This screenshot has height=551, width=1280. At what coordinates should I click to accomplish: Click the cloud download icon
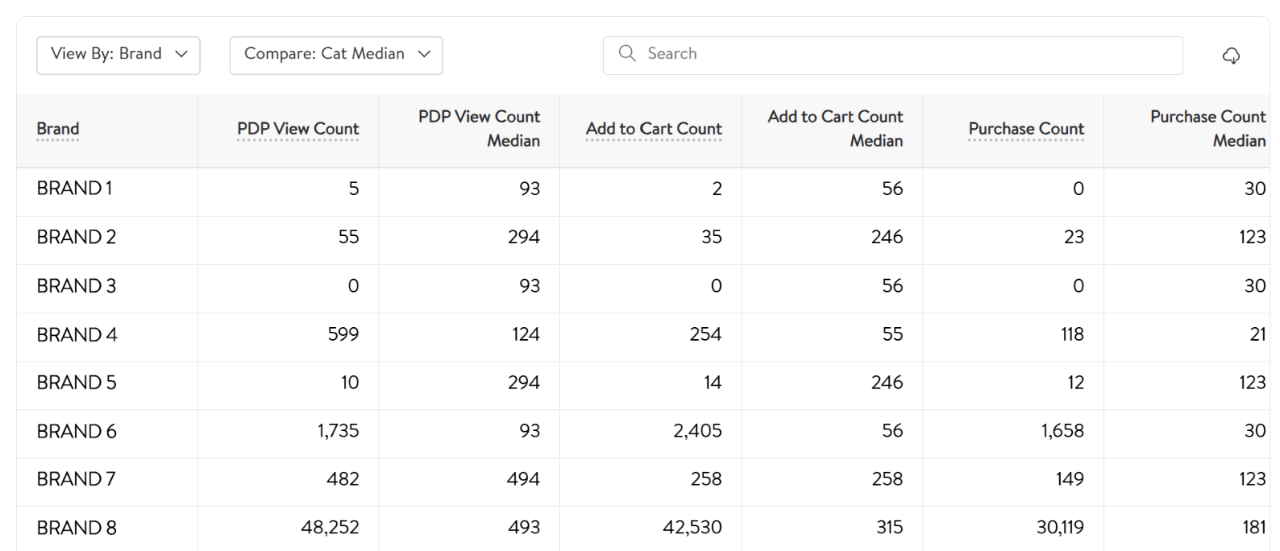(1233, 57)
